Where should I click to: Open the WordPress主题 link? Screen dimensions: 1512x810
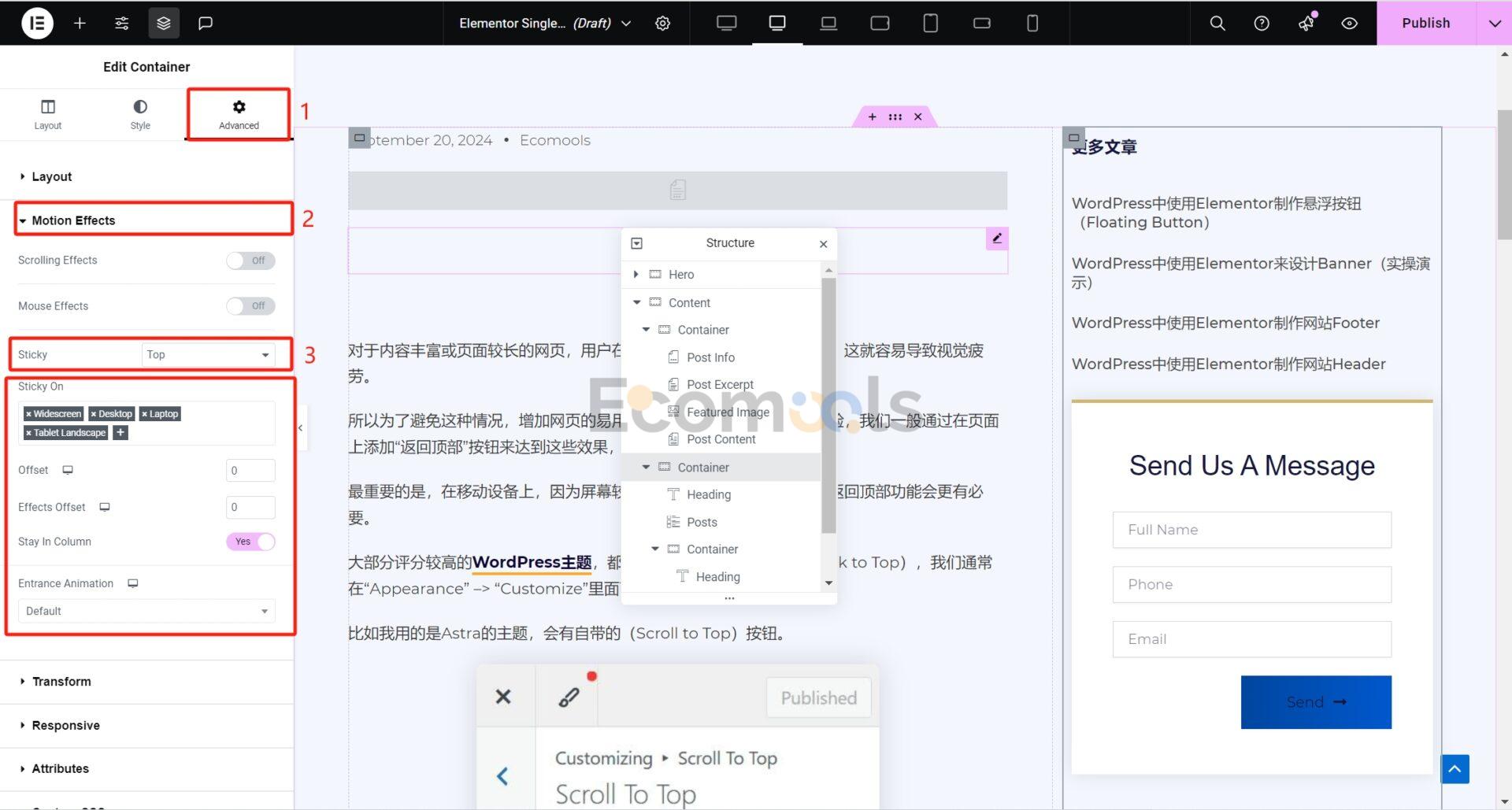tap(532, 563)
